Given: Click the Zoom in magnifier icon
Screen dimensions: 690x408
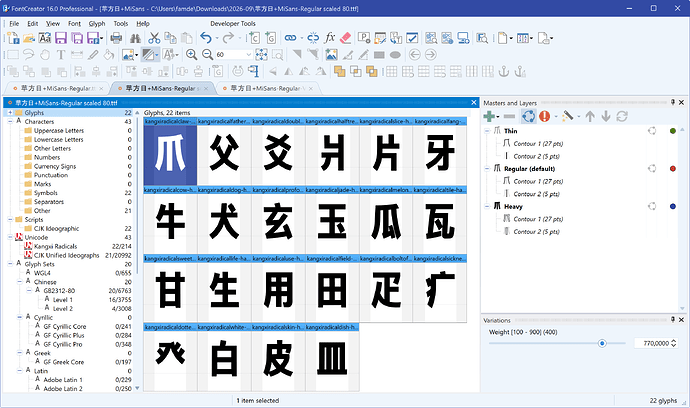Looking at the screenshot, I should [191, 55].
